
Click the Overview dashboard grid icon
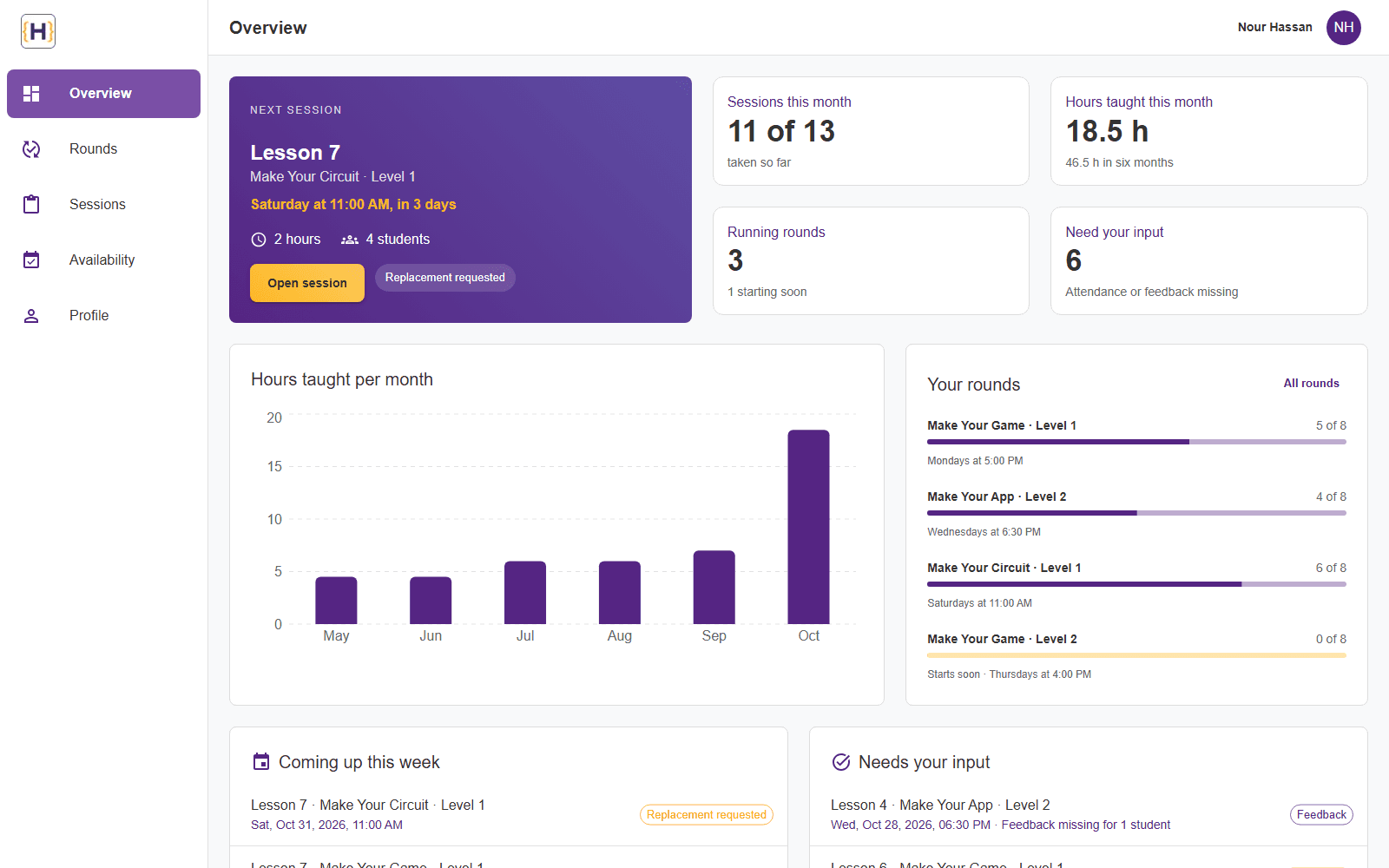[31, 94]
